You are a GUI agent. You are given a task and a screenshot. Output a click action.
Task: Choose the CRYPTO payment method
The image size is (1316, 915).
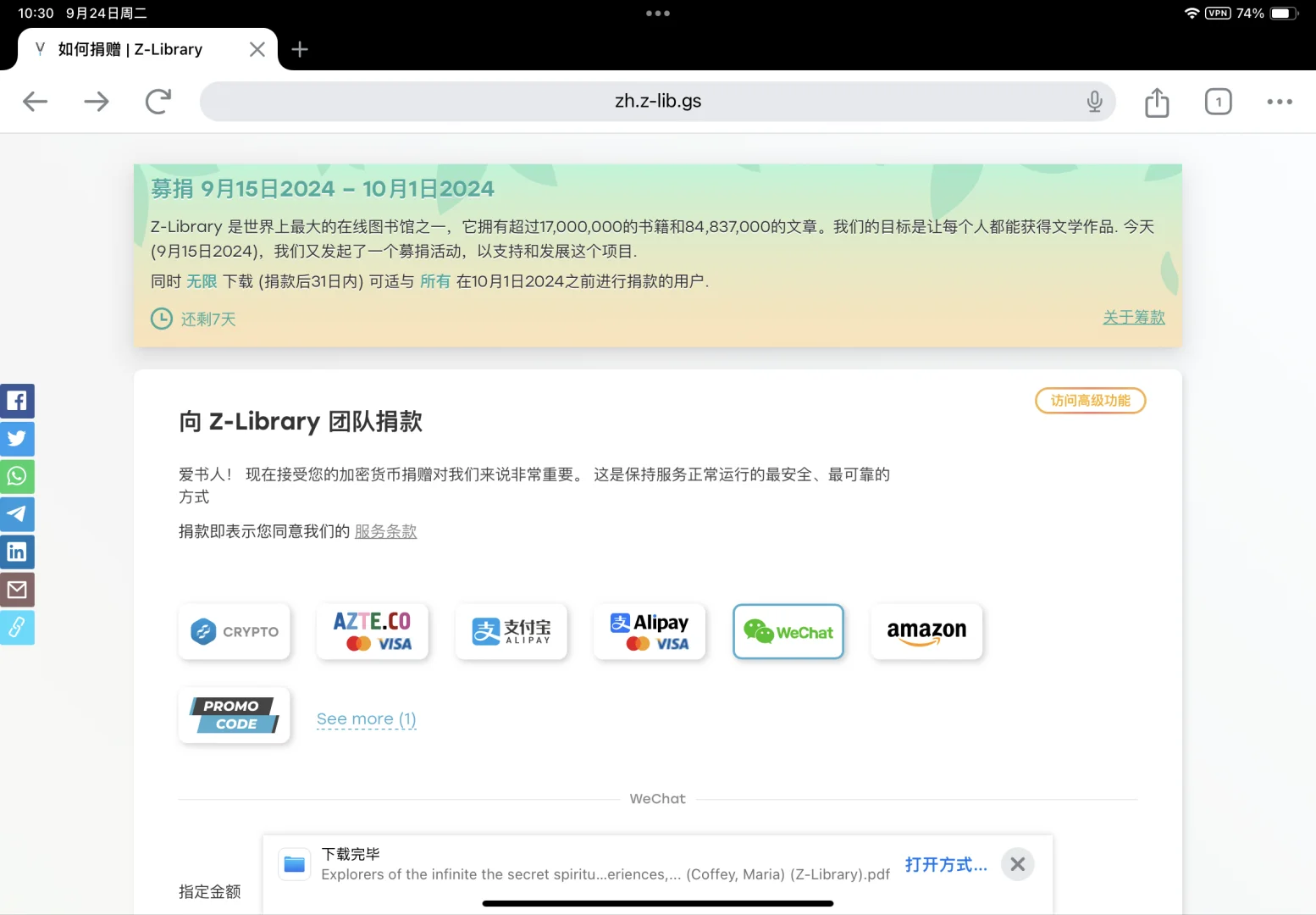[x=235, y=631]
